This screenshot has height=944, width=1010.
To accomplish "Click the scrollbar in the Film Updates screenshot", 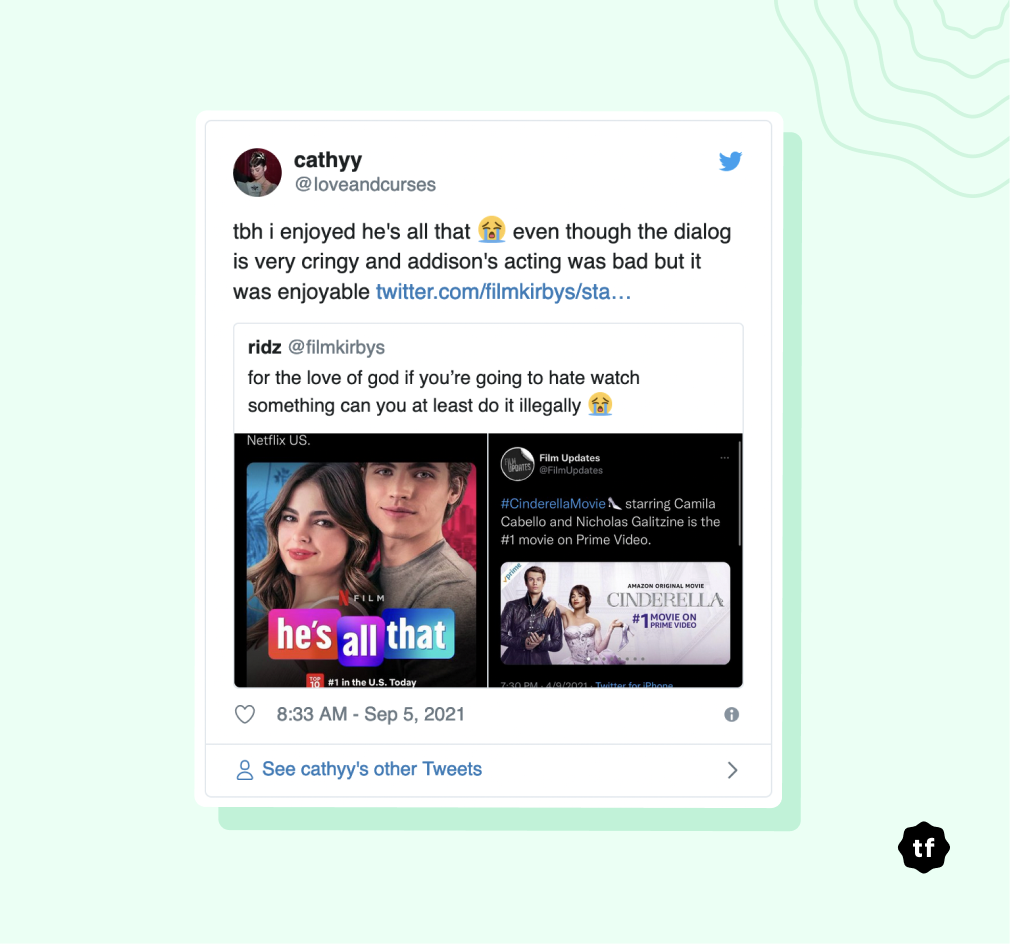I will click(739, 495).
